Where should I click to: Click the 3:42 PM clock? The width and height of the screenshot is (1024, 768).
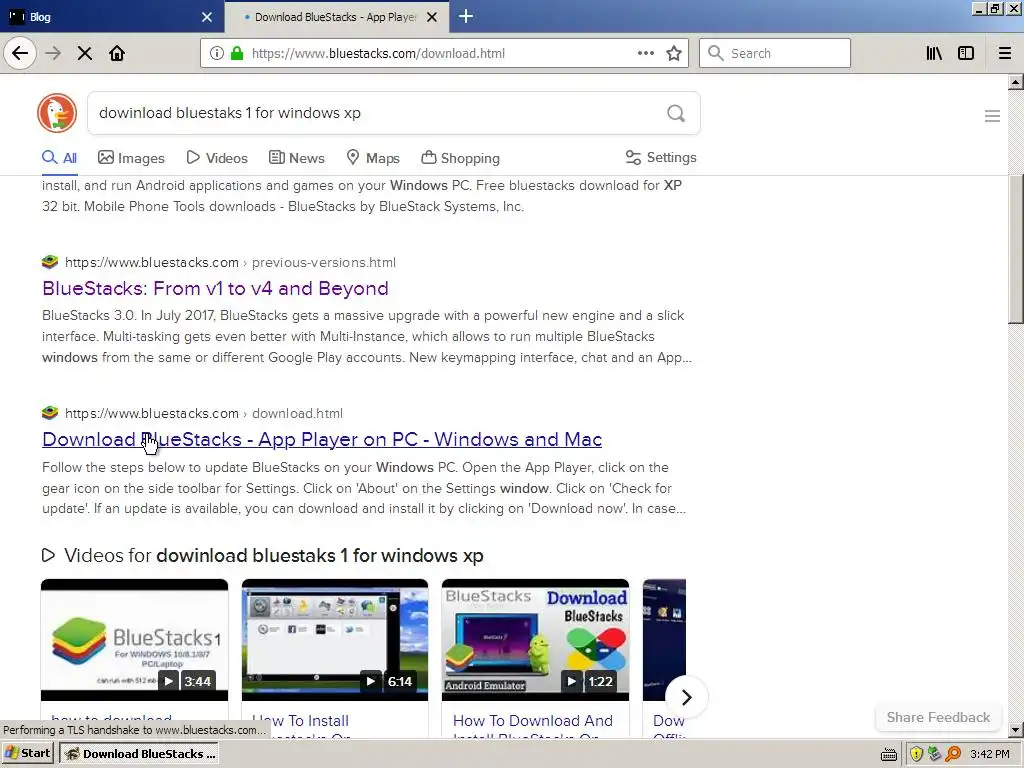[x=990, y=754]
